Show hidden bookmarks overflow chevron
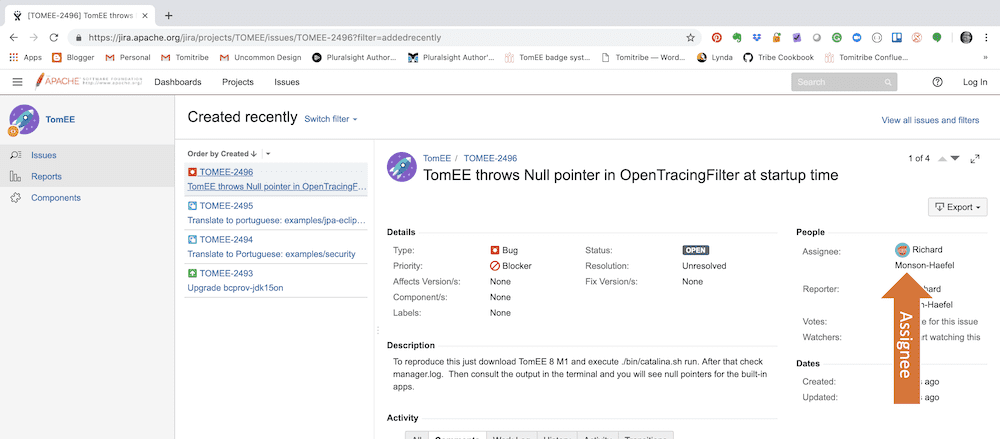Image resolution: width=1000 pixels, height=439 pixels. [x=986, y=57]
